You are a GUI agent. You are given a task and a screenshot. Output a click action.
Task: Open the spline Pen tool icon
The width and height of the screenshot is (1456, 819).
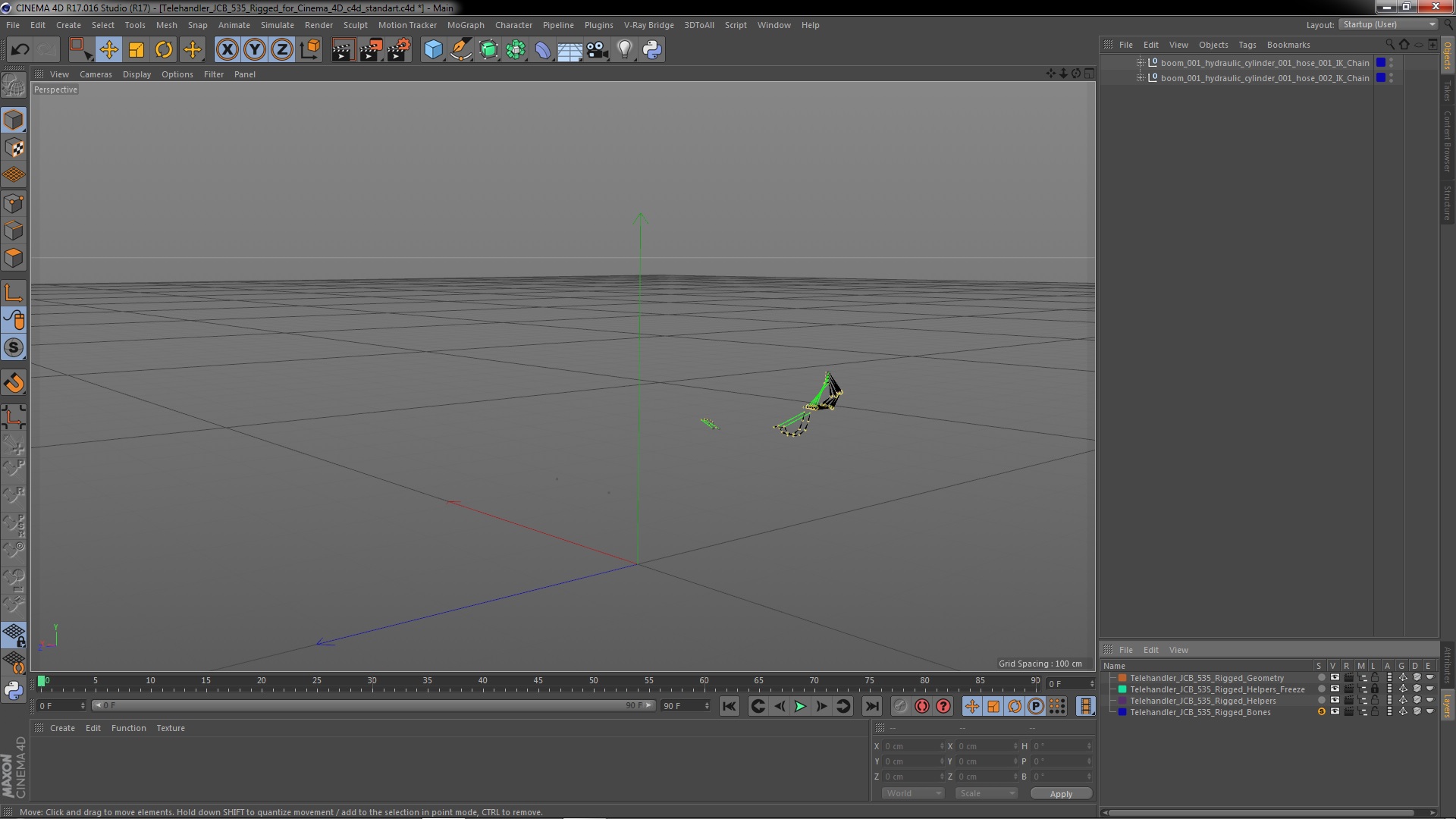coord(461,50)
